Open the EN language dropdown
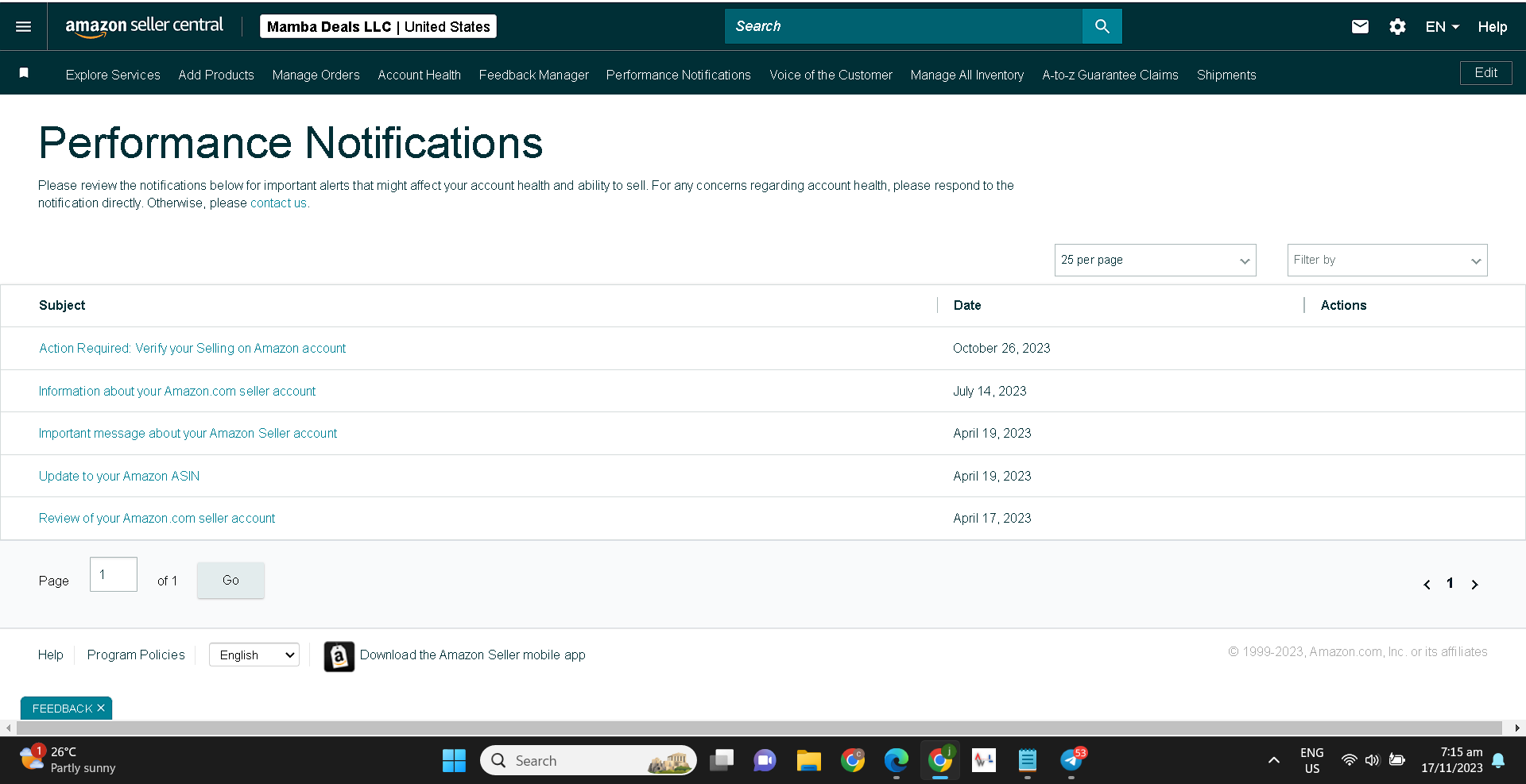The width and height of the screenshot is (1526, 784). pos(1442,27)
